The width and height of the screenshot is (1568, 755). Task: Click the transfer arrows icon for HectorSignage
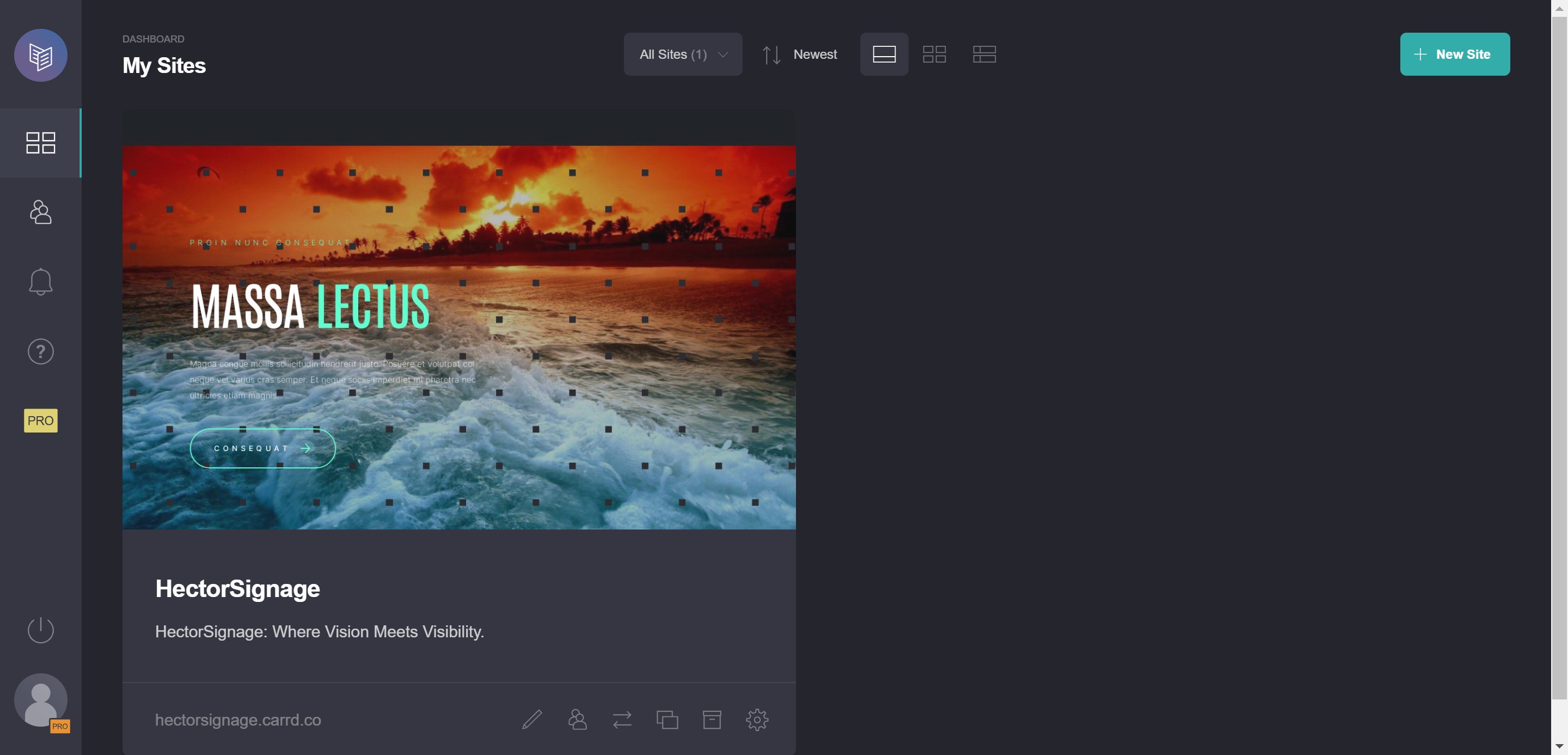pyautogui.click(x=622, y=719)
